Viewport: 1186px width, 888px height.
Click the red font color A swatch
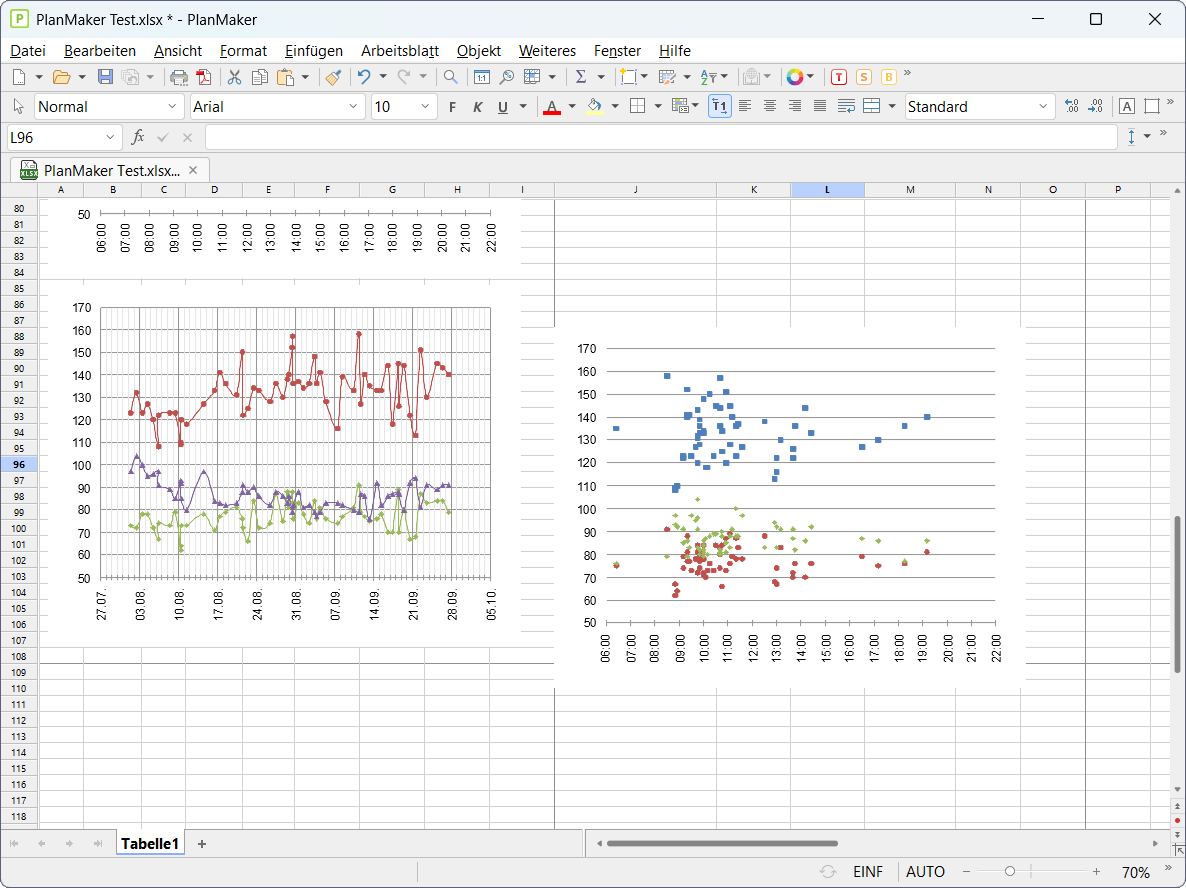point(551,107)
